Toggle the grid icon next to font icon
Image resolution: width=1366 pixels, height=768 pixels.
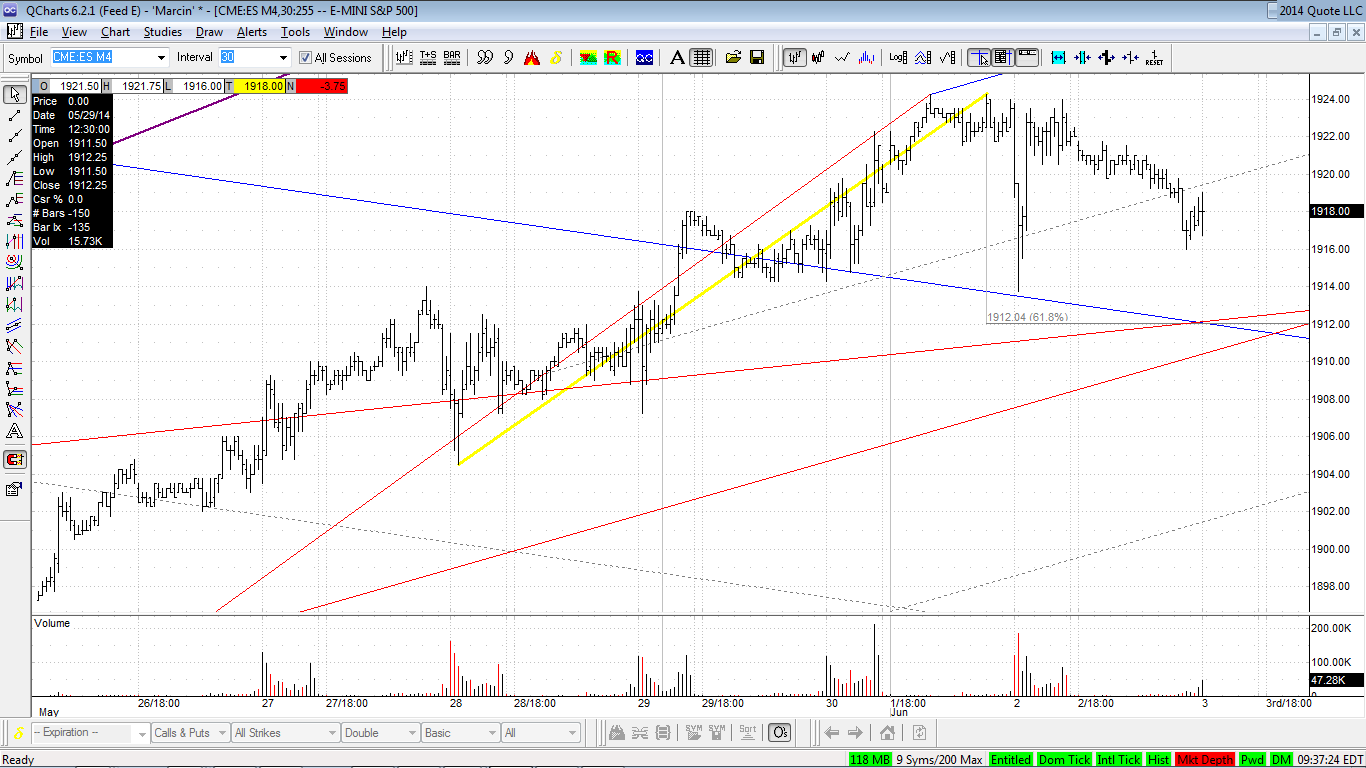click(x=701, y=57)
